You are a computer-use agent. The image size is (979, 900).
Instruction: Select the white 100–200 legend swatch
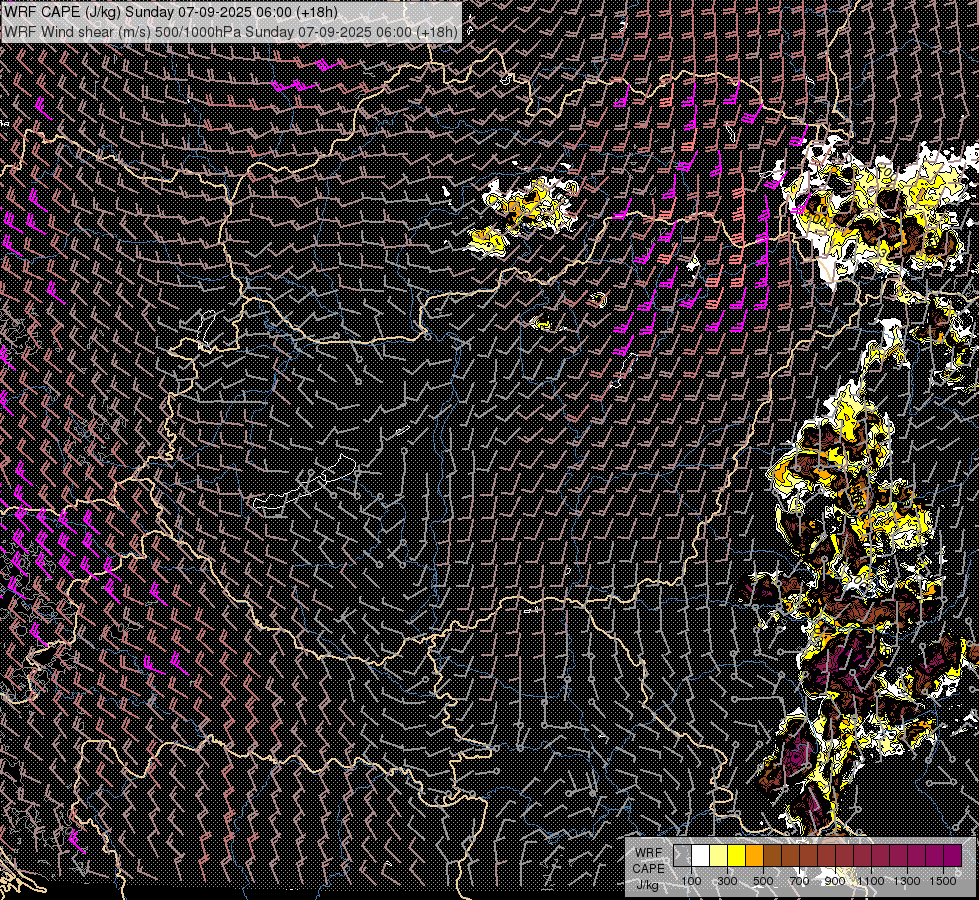pos(701,855)
